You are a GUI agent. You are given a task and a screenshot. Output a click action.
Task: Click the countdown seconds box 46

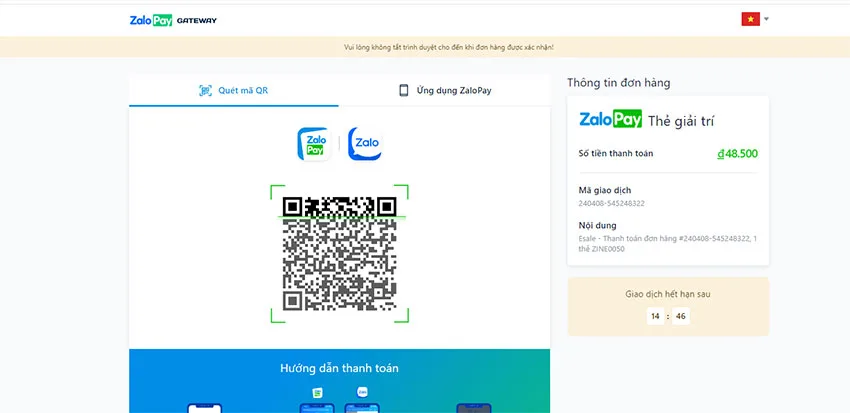(681, 316)
